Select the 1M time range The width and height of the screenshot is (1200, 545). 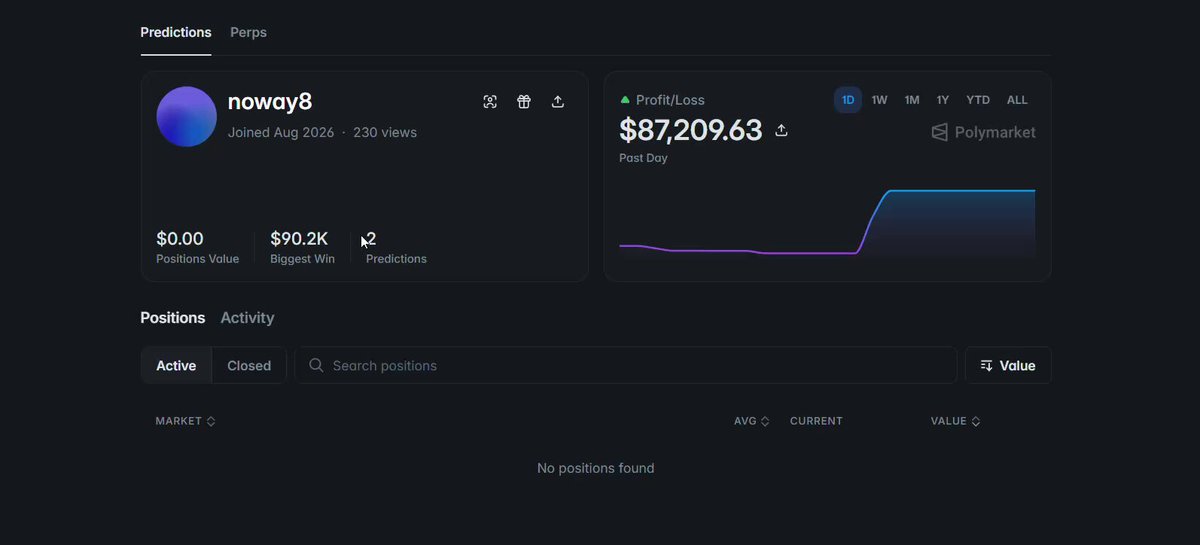(912, 100)
